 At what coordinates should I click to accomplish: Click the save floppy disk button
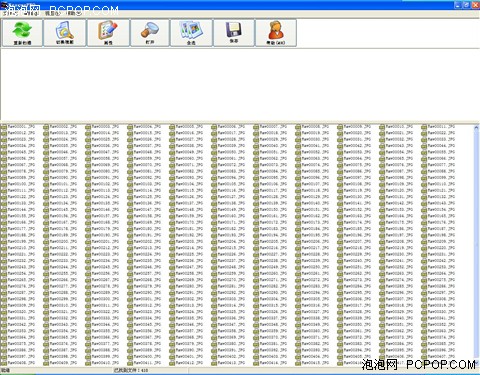click(x=234, y=33)
